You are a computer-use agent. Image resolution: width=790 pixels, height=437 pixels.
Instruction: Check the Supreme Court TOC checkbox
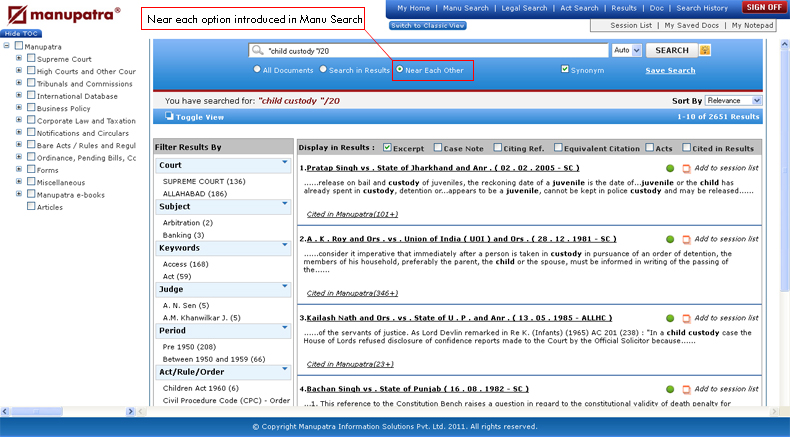31,58
